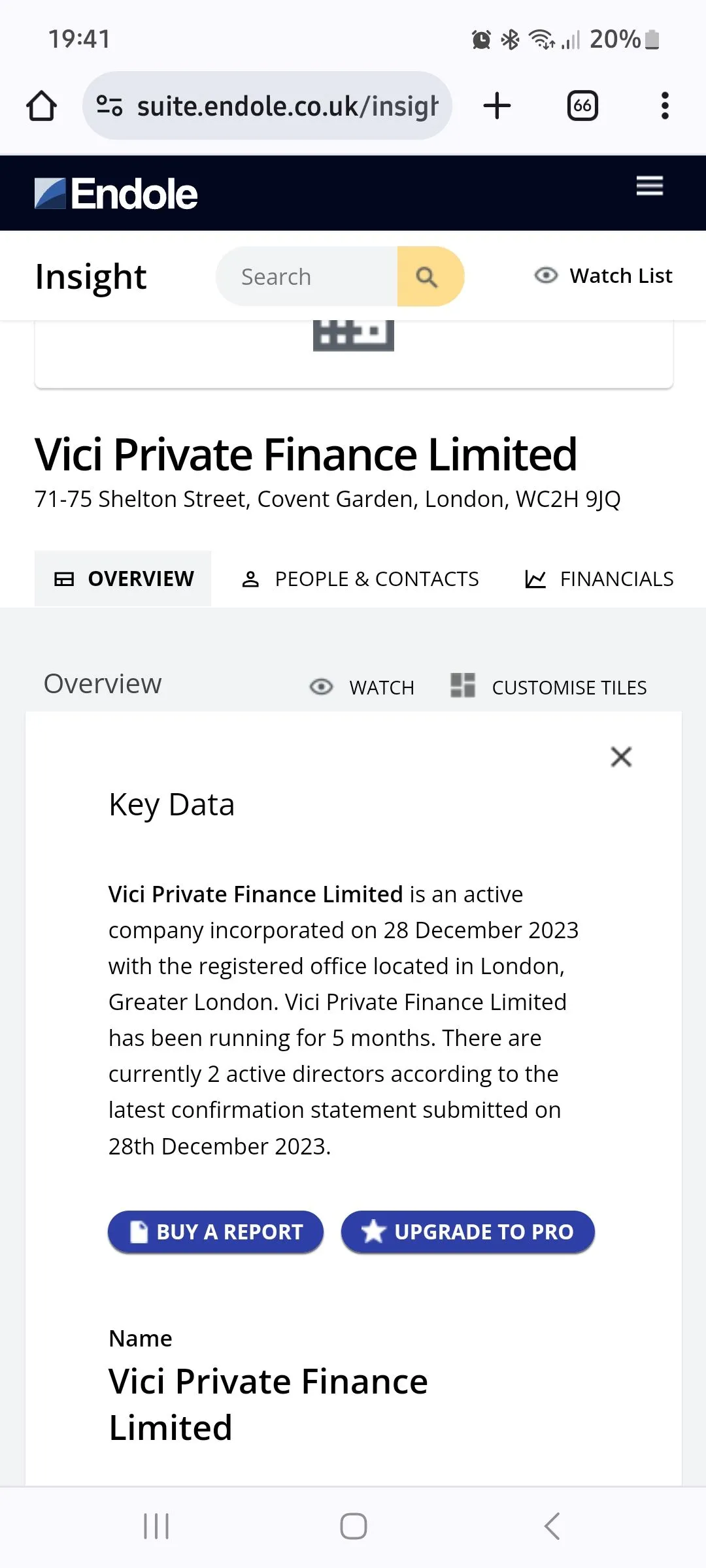This screenshot has width=706, height=1568.
Task: Open the tab switcher showing 66 tabs
Action: (x=582, y=106)
